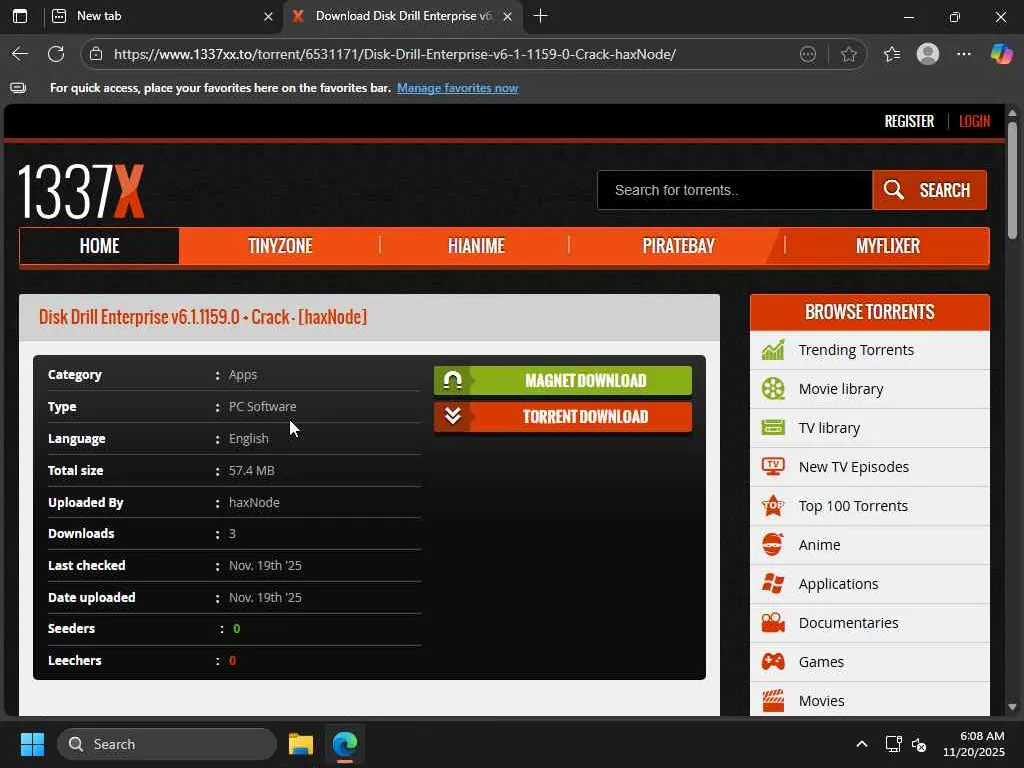
Task: Click the Windows taskbar Search box
Action: pos(167,744)
